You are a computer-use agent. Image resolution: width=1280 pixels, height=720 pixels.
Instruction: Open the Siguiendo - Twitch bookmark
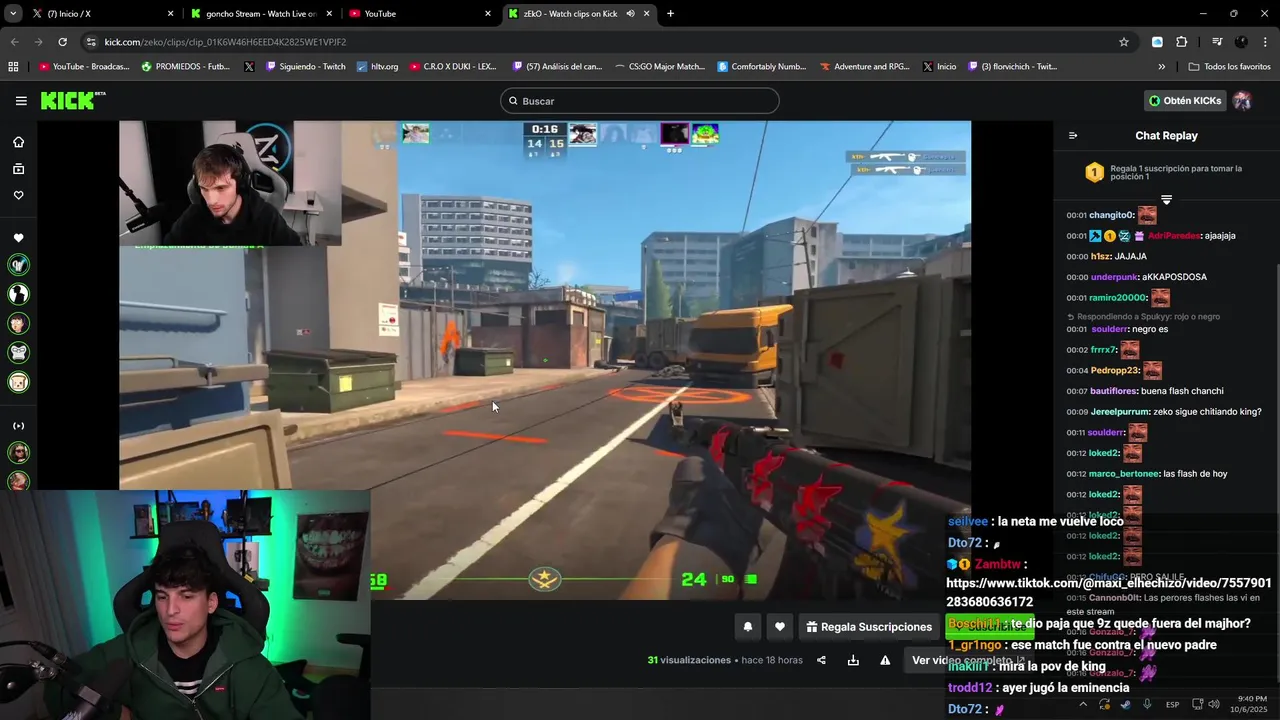click(305, 67)
